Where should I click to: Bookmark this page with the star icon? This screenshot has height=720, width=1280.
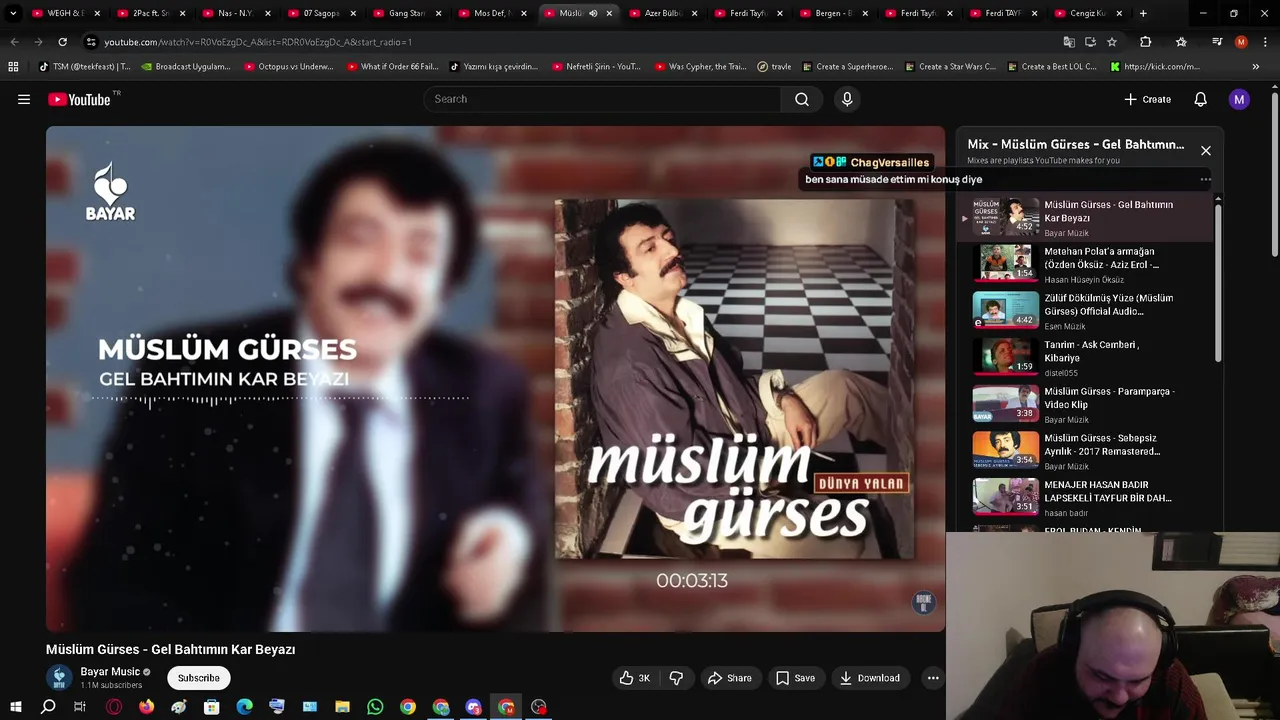1112,42
